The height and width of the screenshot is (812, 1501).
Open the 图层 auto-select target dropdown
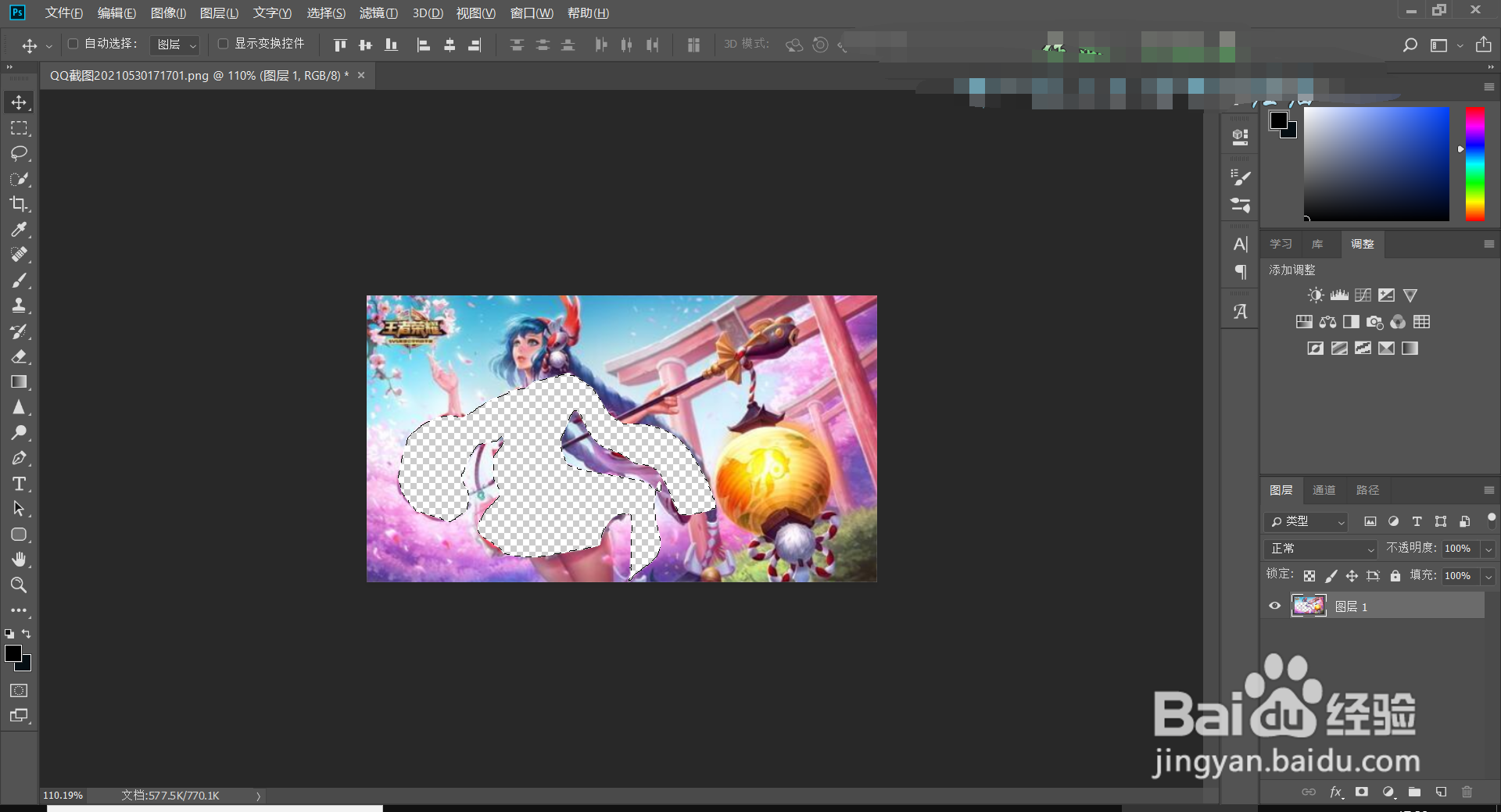pos(174,45)
